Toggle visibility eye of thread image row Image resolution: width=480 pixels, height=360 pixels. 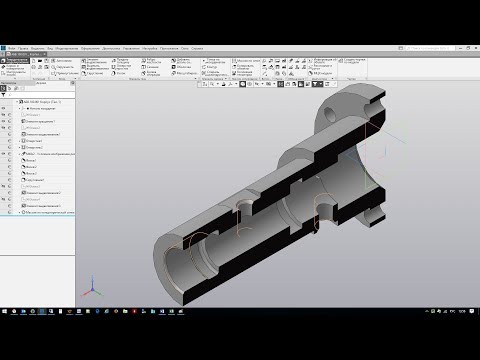(3, 154)
